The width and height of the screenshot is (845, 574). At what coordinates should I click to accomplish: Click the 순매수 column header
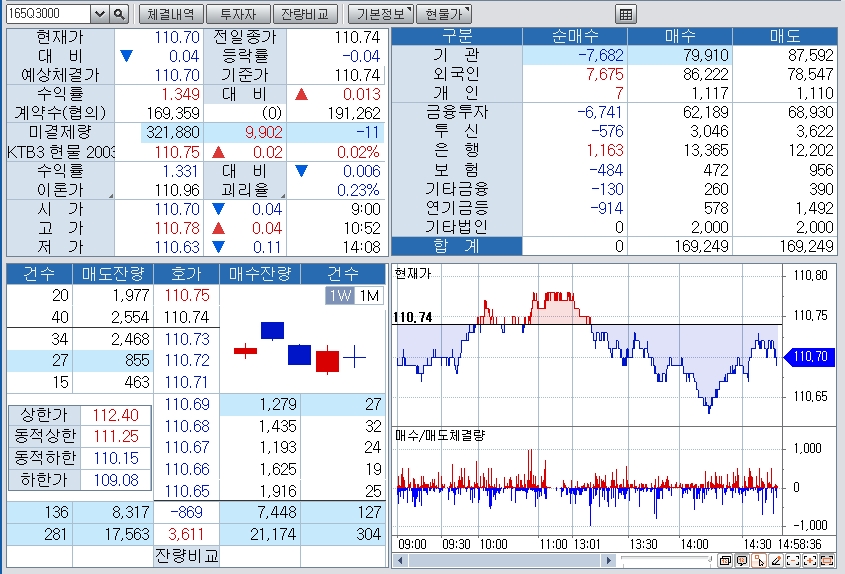point(574,36)
